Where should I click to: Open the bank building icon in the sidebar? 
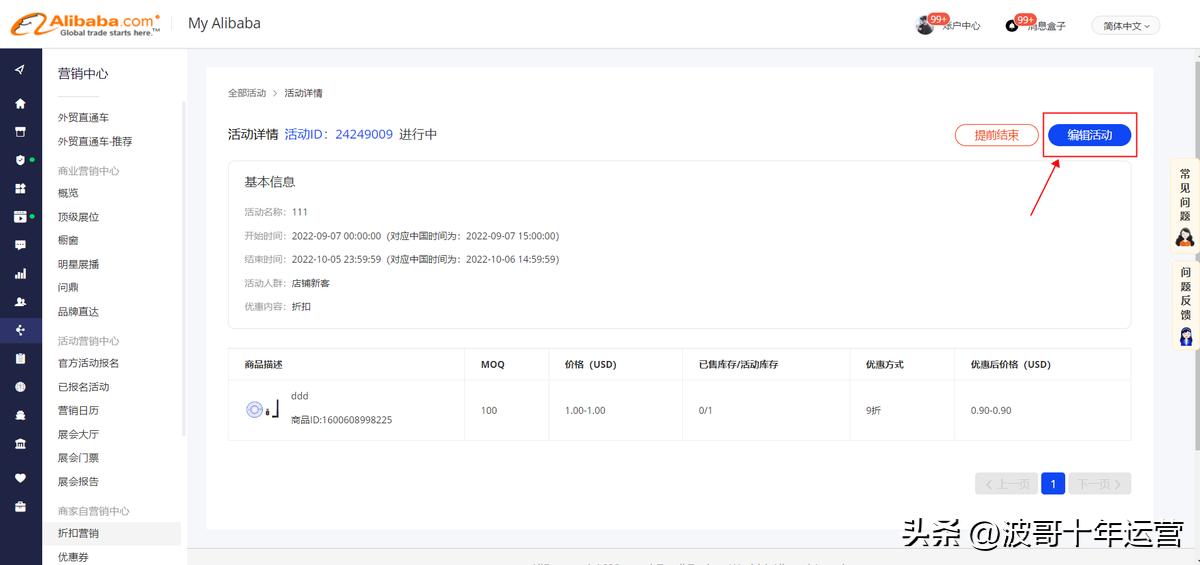20,443
